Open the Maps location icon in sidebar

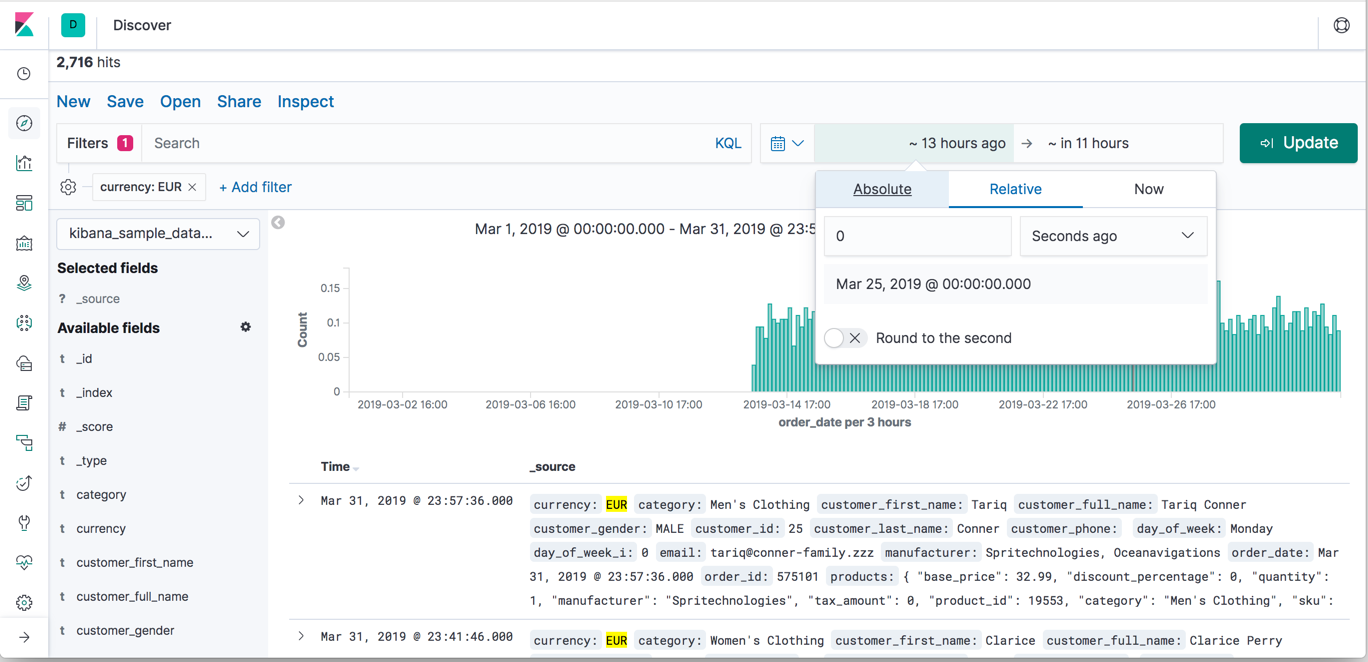tap(25, 283)
